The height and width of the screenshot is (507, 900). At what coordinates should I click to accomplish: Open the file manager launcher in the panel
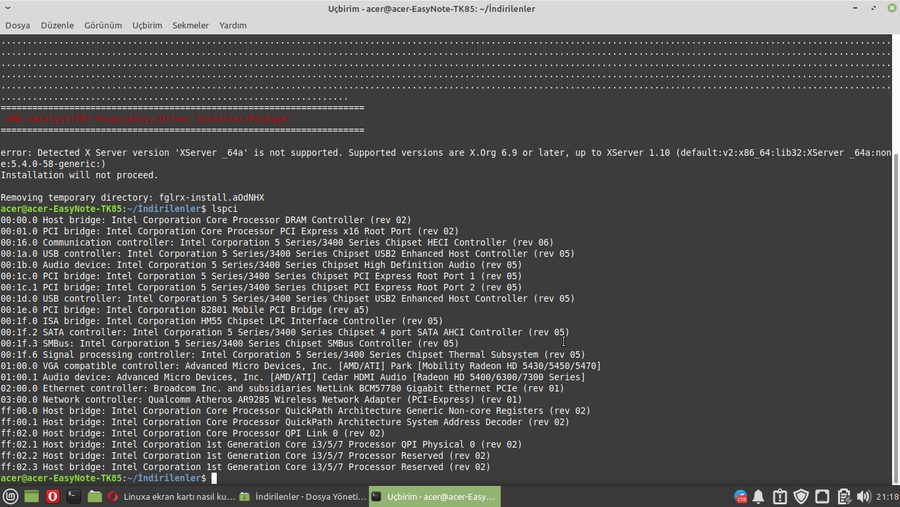[95, 497]
